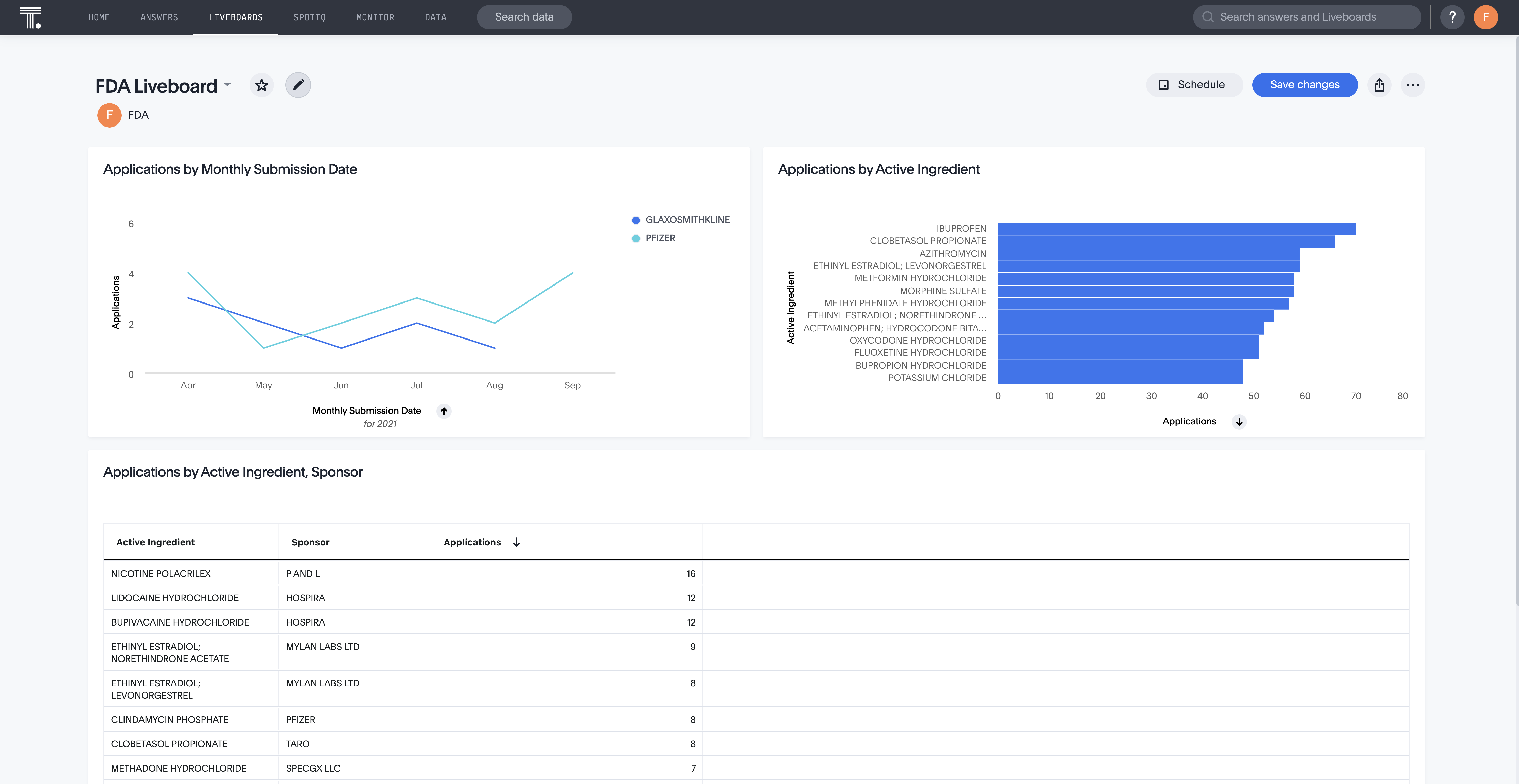Toggle the GLAXOSMITHKLINE legend color dot
1519x784 pixels.
(636, 220)
